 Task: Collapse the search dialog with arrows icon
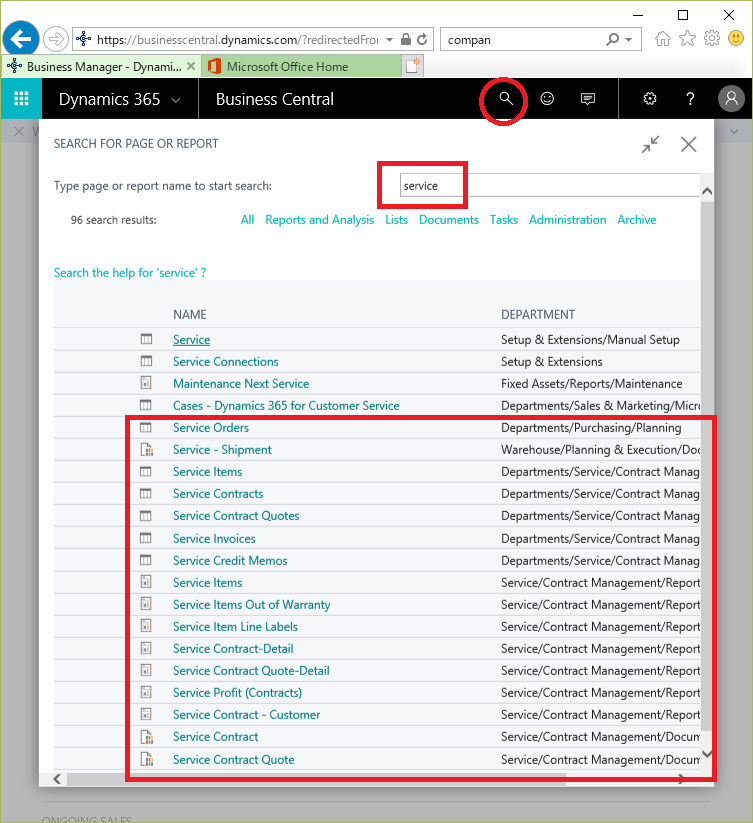(x=650, y=144)
